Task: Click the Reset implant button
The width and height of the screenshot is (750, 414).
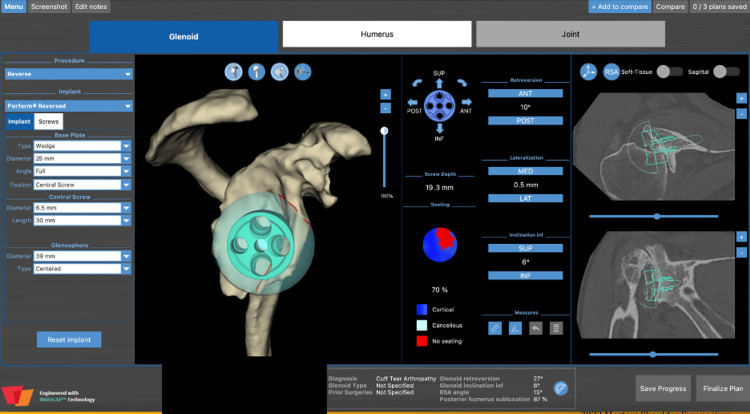Action: coord(69,339)
